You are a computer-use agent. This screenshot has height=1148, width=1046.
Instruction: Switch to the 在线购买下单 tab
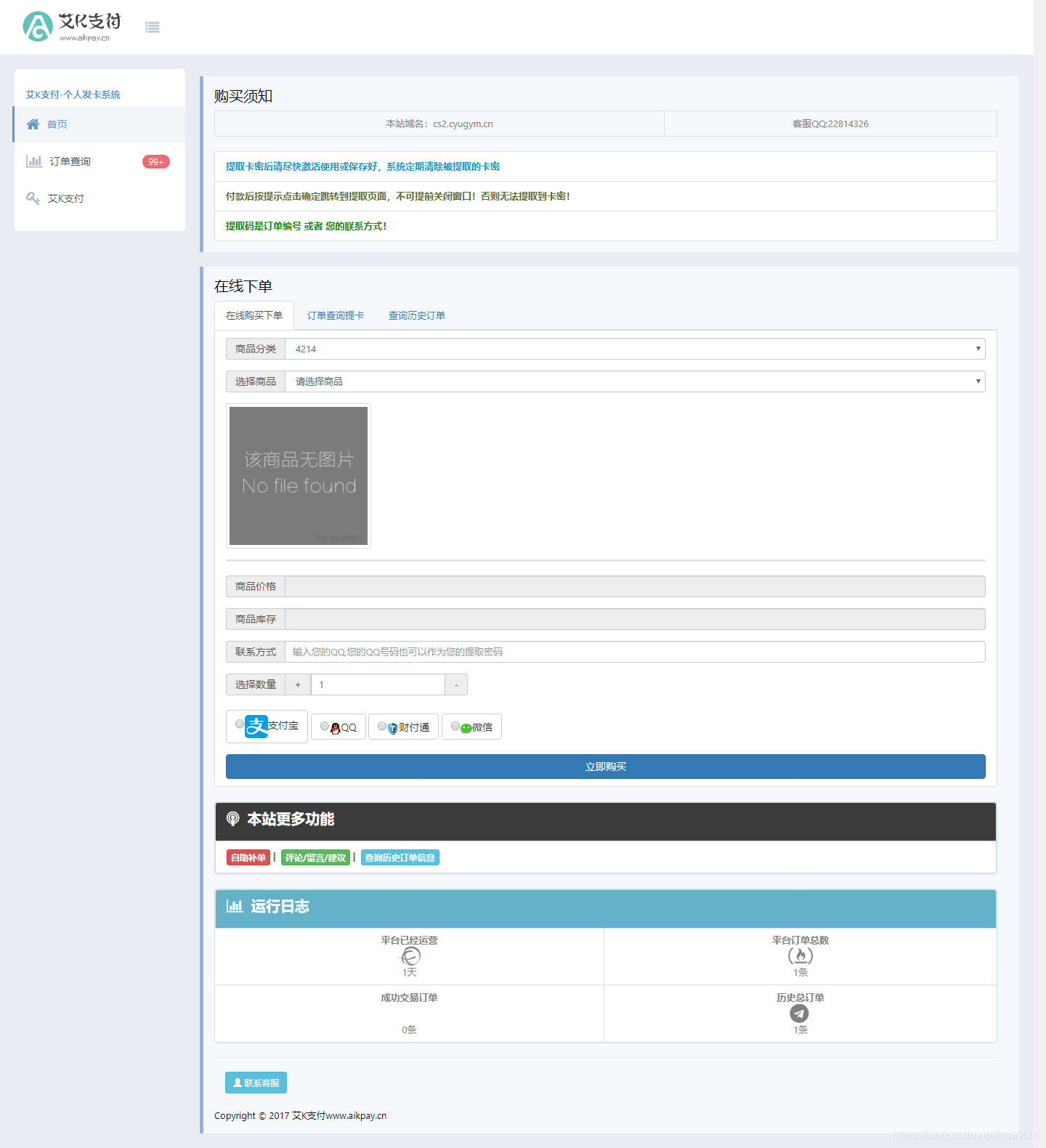pos(254,315)
